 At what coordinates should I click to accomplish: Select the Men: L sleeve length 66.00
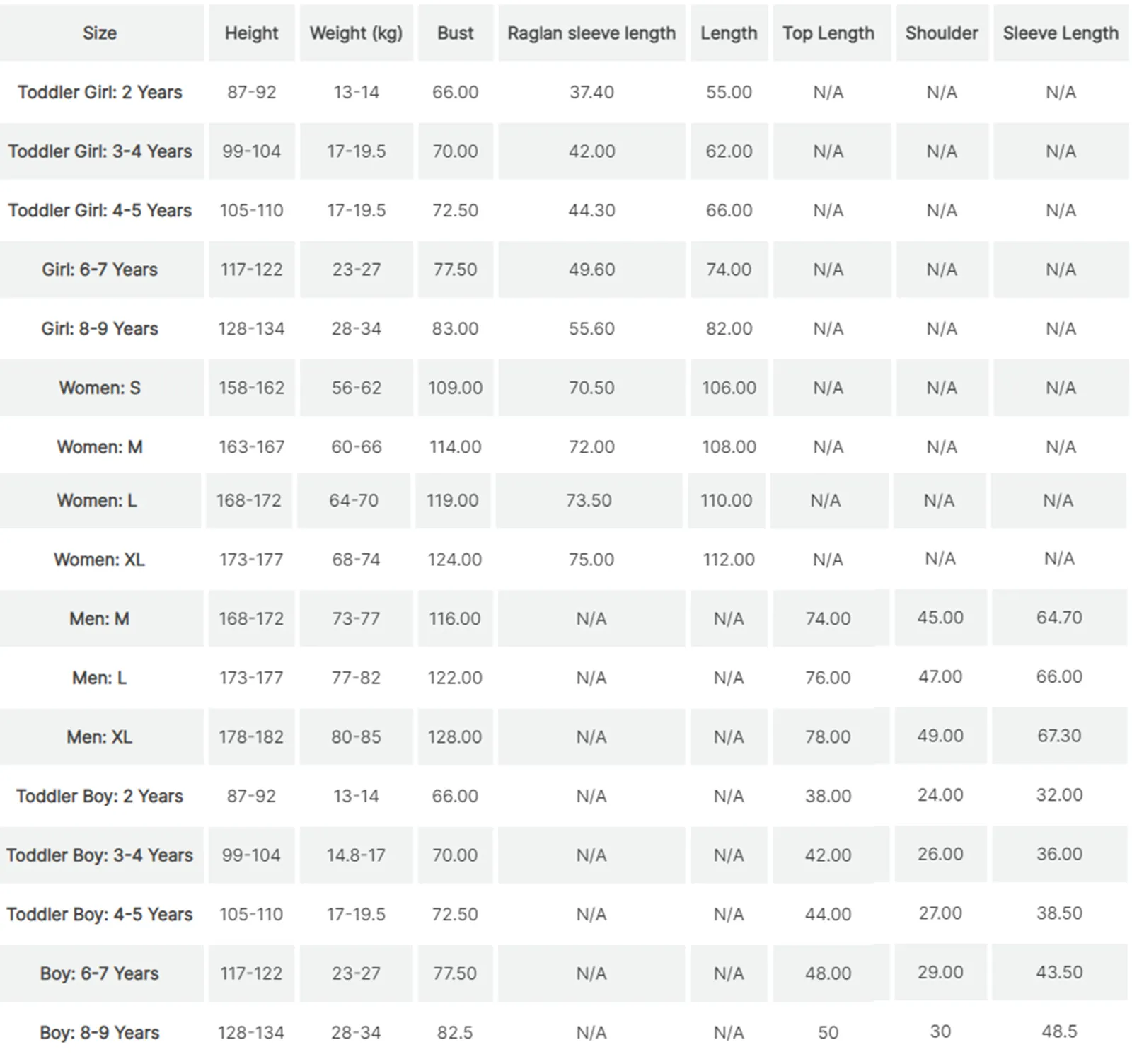[1059, 676]
